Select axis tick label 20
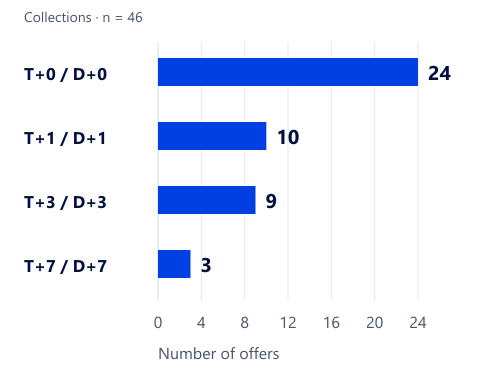This screenshot has width=480, height=372. [x=375, y=323]
